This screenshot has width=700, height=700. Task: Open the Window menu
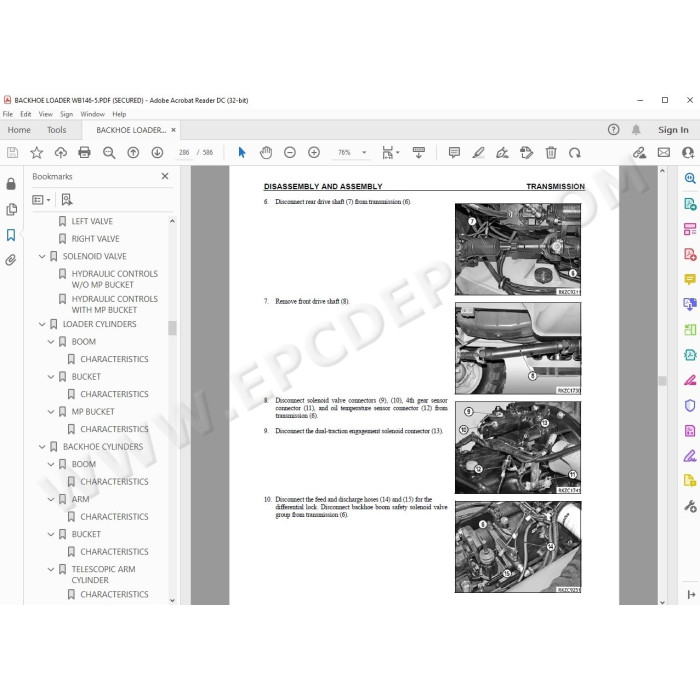point(92,114)
